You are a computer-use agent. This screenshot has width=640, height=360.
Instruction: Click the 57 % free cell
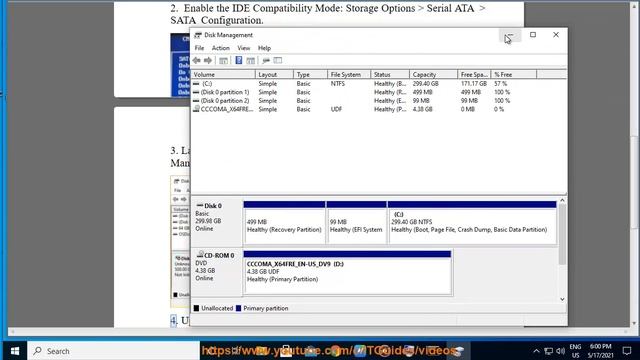tap(501, 83)
